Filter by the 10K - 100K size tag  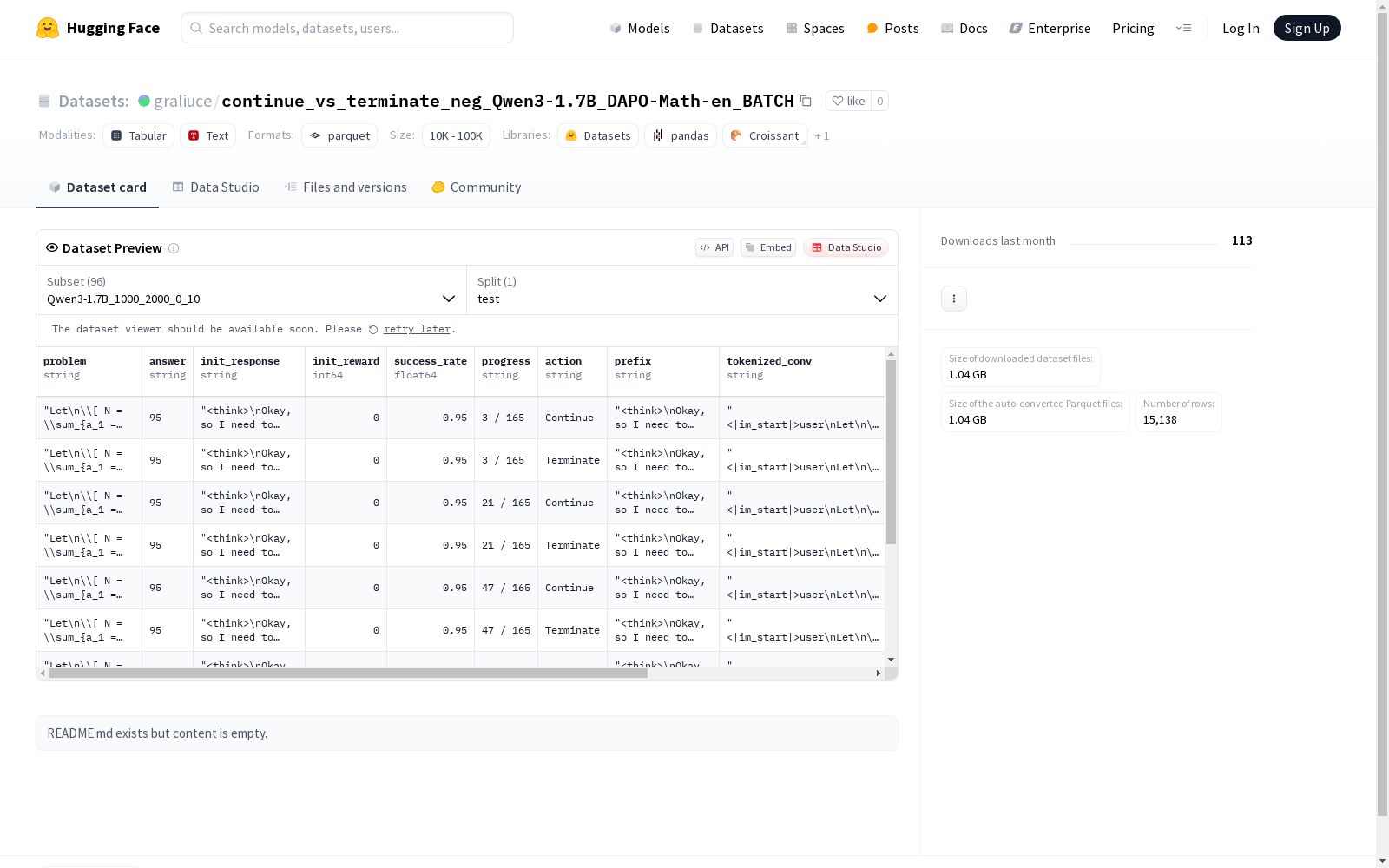pos(456,135)
